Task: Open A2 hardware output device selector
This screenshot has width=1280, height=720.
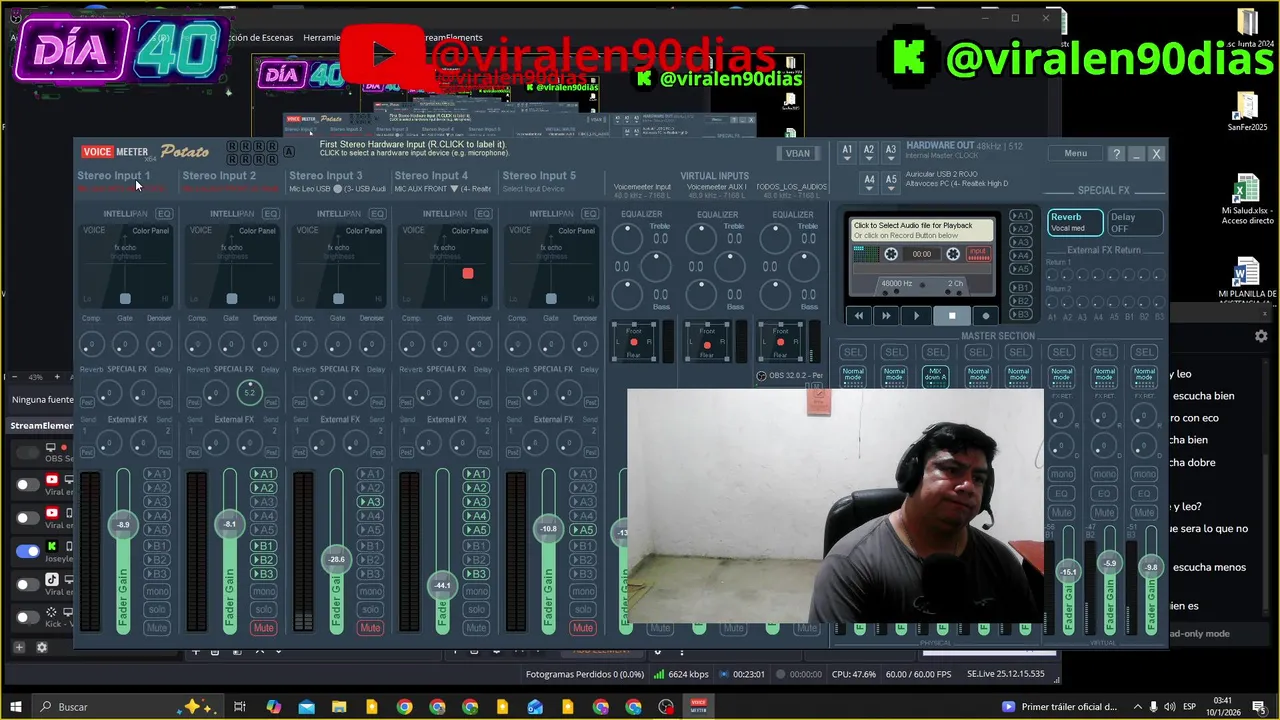Action: tap(869, 151)
